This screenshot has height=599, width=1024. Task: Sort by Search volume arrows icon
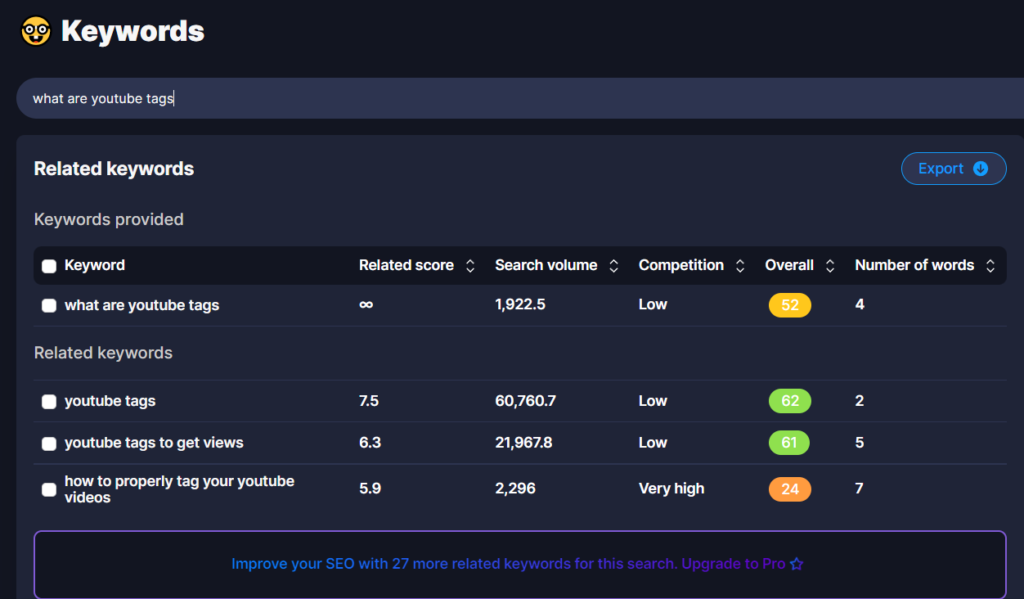pyautogui.click(x=614, y=266)
